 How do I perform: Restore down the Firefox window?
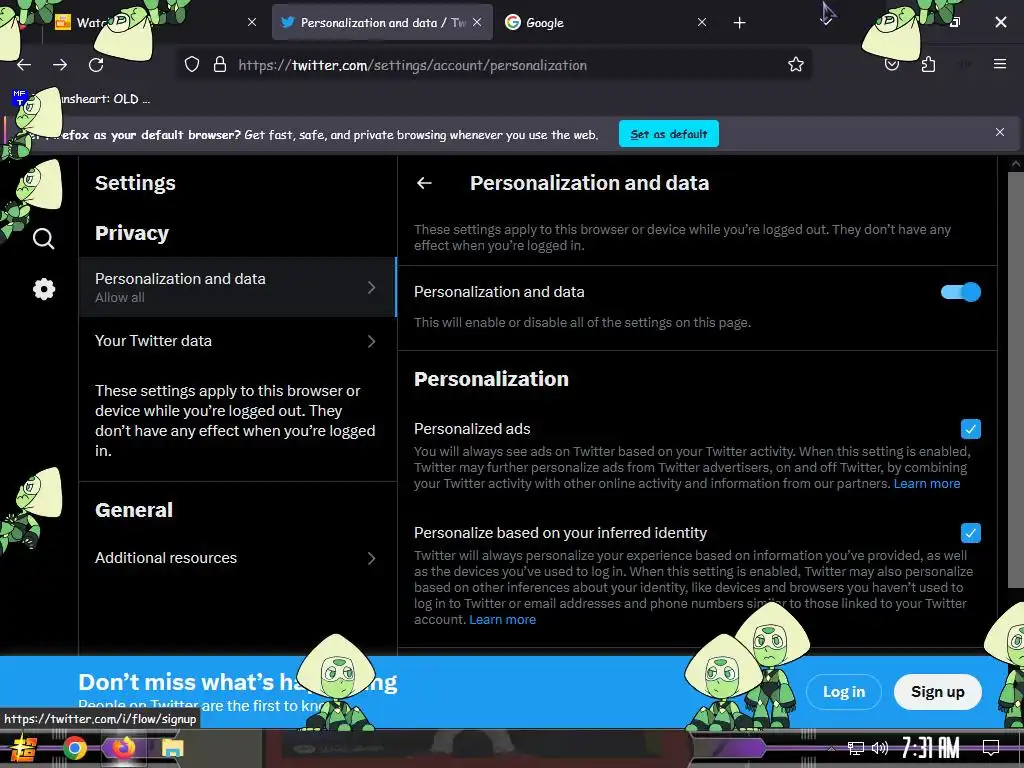(955, 22)
